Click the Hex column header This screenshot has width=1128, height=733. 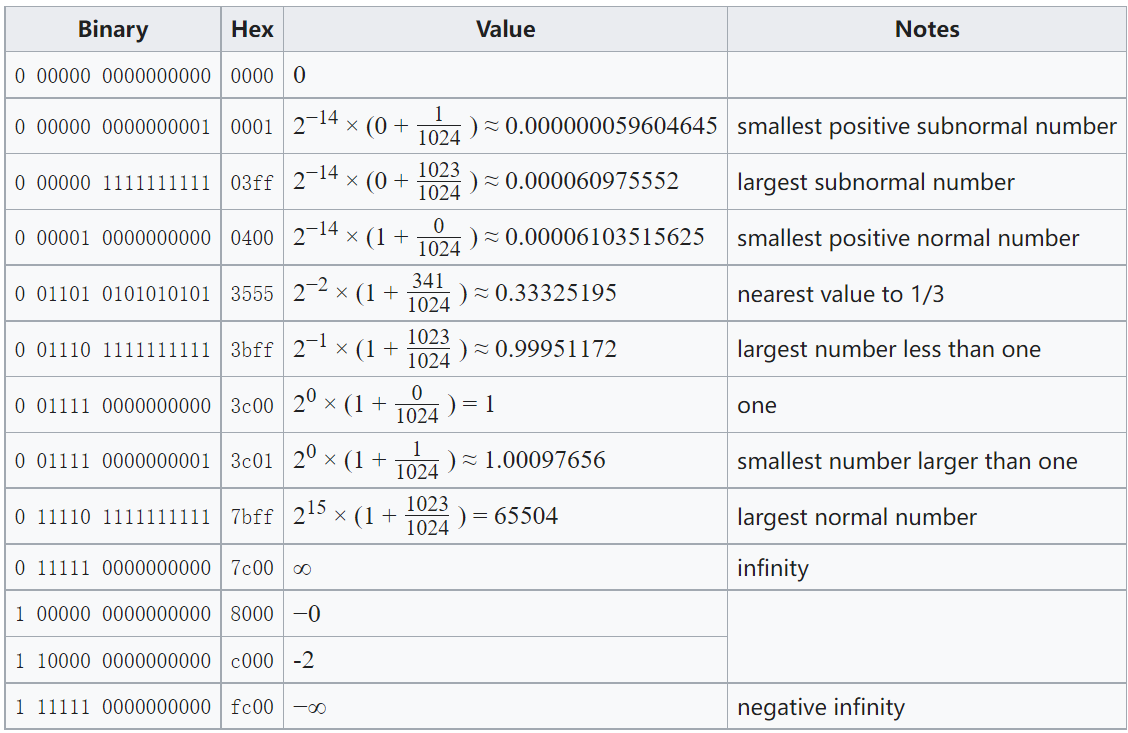pyautogui.click(x=252, y=29)
